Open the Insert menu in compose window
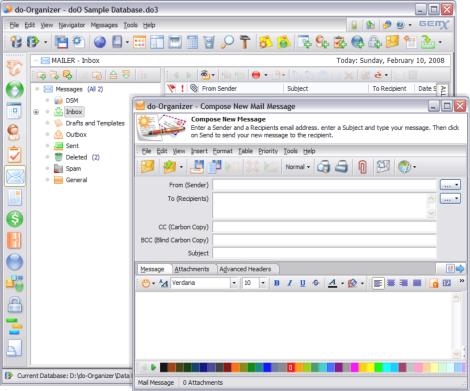This screenshot has height=391, width=470. click(x=199, y=151)
